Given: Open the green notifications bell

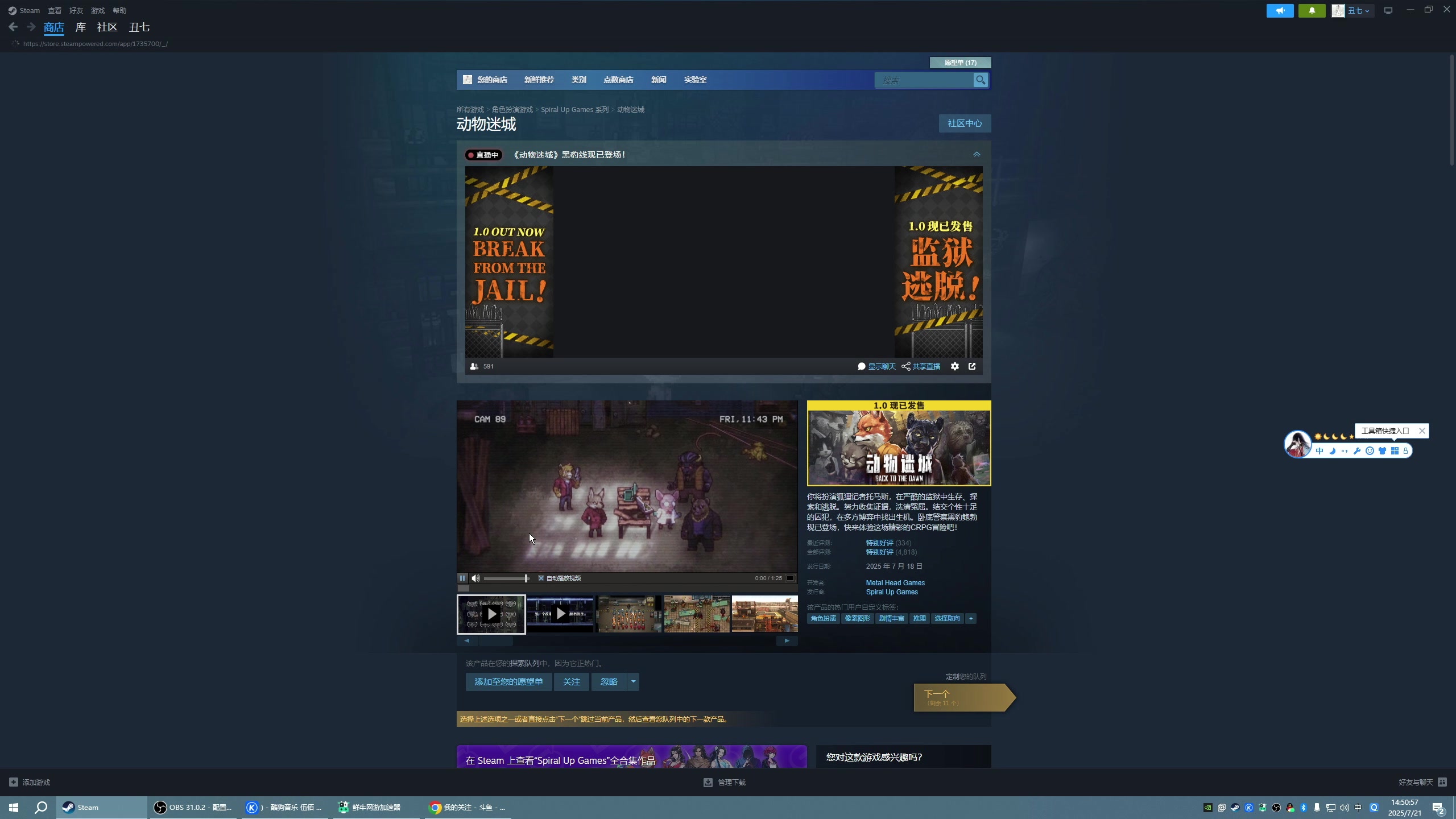Looking at the screenshot, I should coord(1312,11).
